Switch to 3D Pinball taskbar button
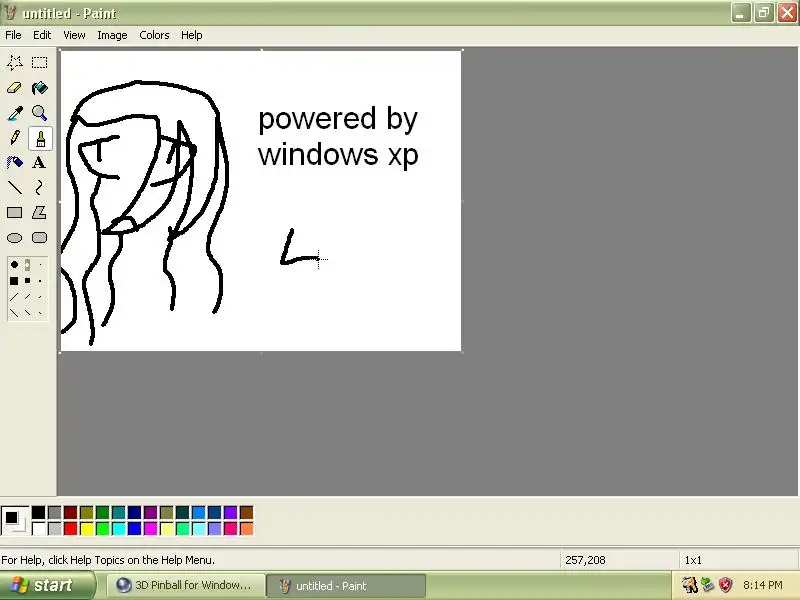The image size is (800, 600). (186, 585)
